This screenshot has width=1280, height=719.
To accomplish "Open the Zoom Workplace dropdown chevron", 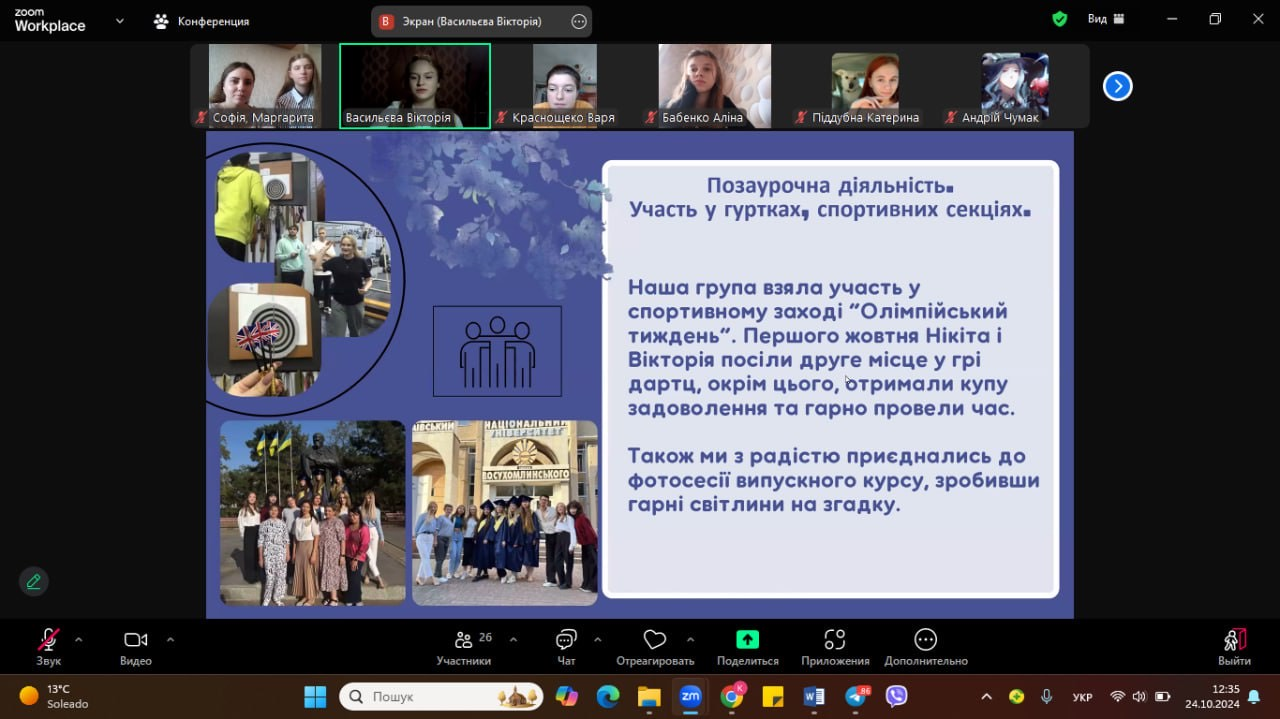I will click(120, 20).
